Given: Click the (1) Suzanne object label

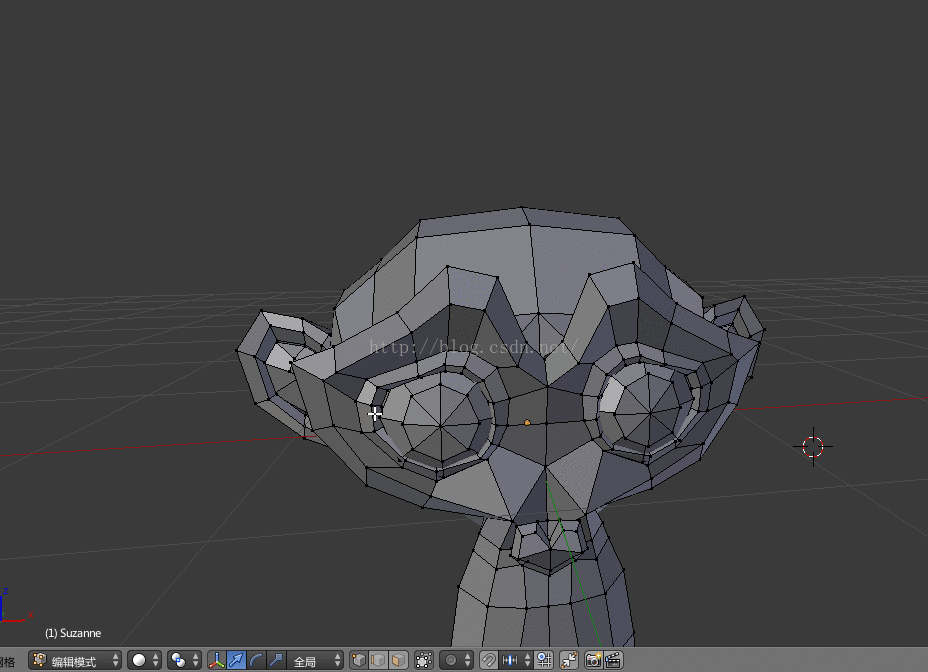Looking at the screenshot, I should pyautogui.click(x=73, y=633).
